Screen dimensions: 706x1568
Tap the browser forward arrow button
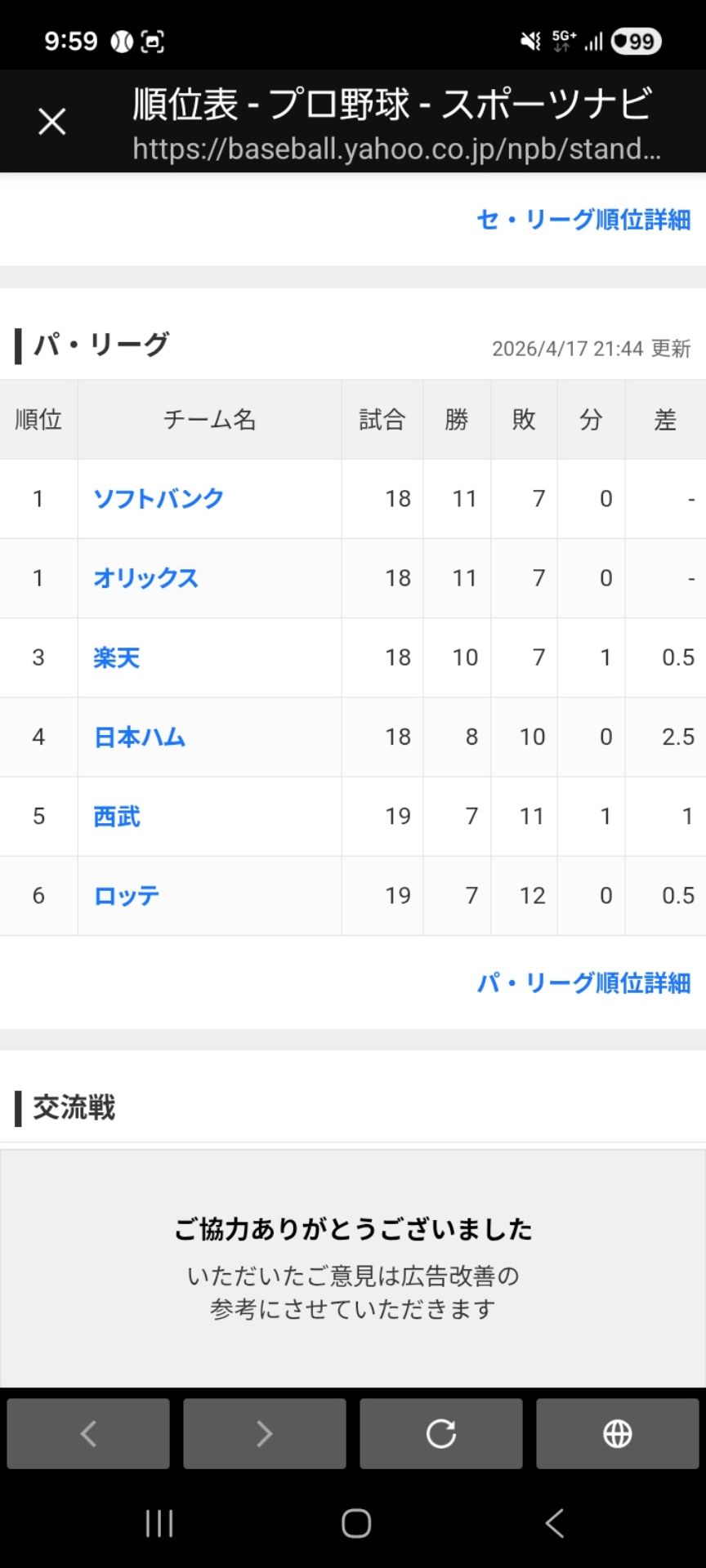pyautogui.click(x=265, y=1433)
